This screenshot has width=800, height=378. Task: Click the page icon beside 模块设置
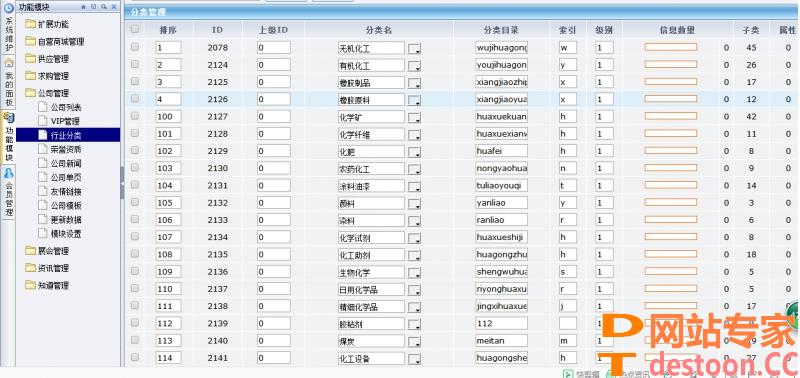coord(42,234)
